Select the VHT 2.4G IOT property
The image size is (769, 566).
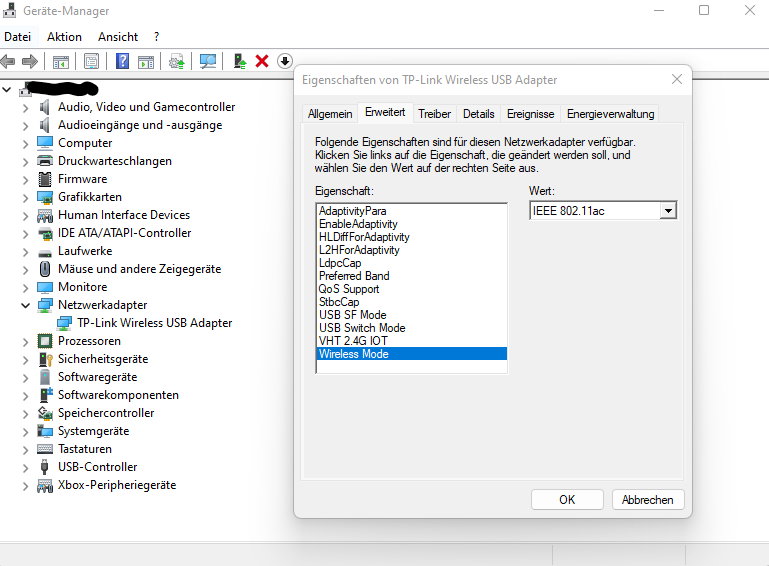tap(411, 341)
